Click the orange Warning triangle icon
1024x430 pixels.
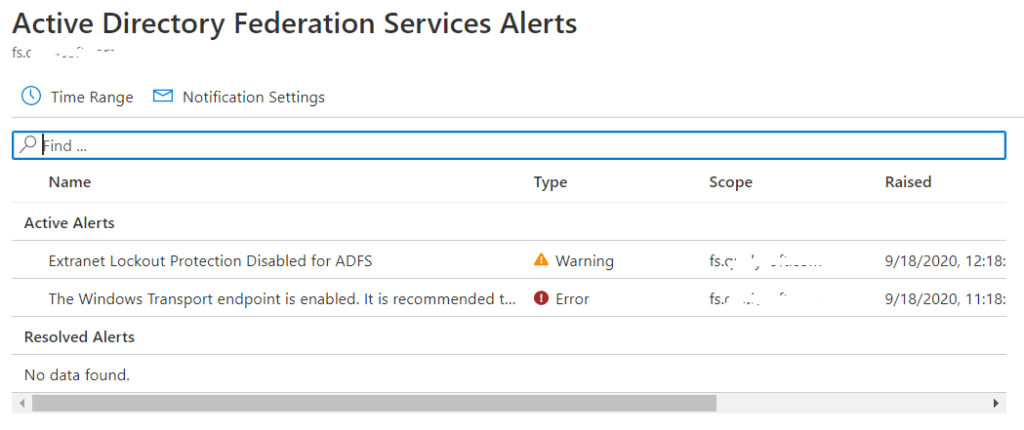pos(541,260)
